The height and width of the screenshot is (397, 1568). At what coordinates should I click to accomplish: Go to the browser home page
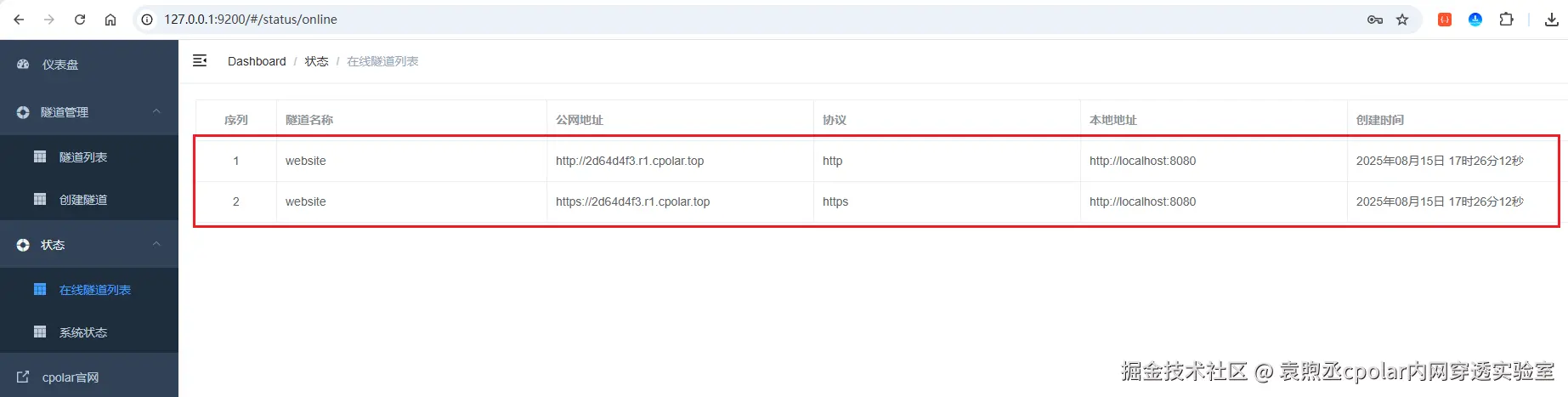tap(110, 20)
